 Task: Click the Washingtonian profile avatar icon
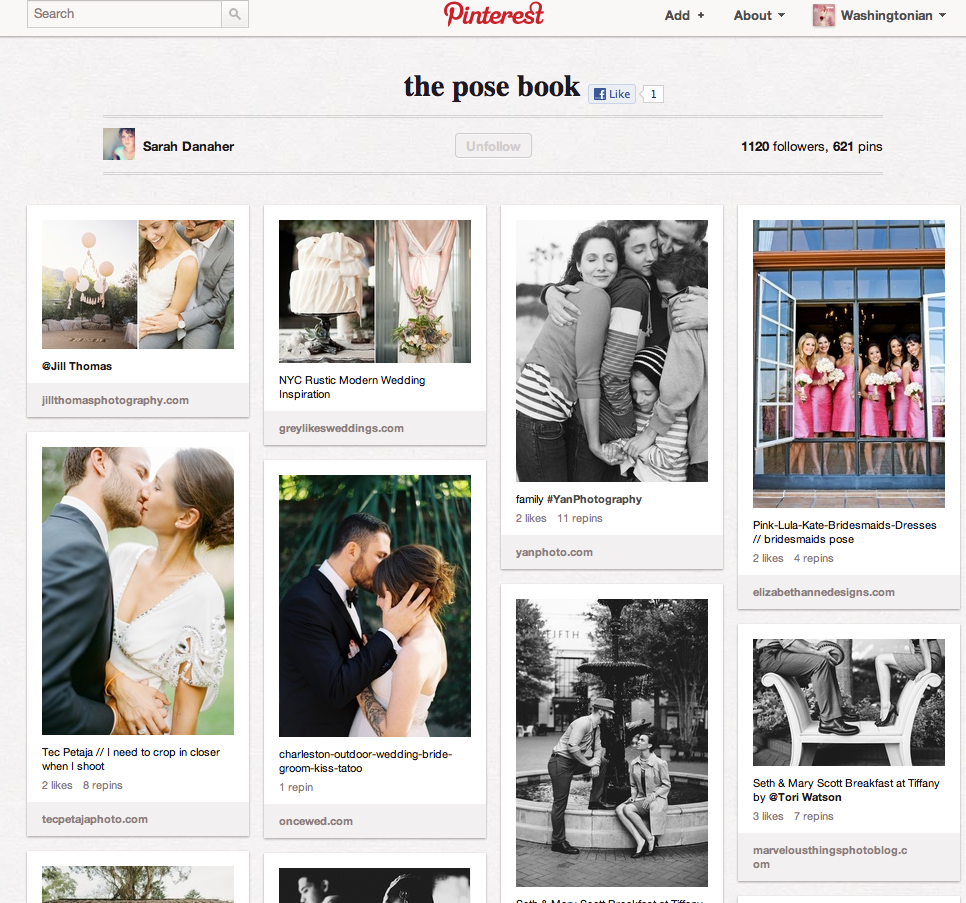(824, 15)
